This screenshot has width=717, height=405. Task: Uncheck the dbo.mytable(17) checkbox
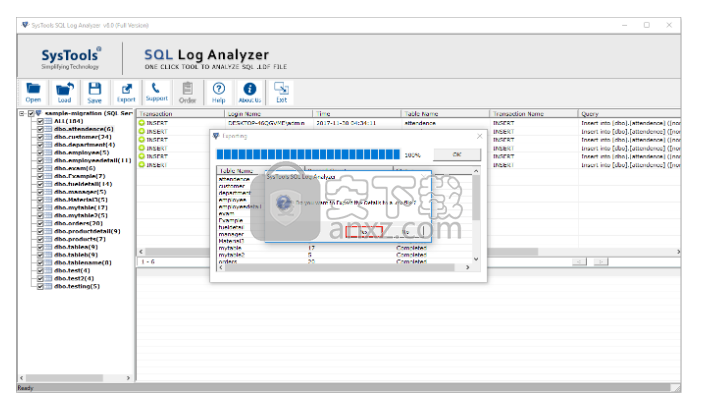(x=40, y=208)
